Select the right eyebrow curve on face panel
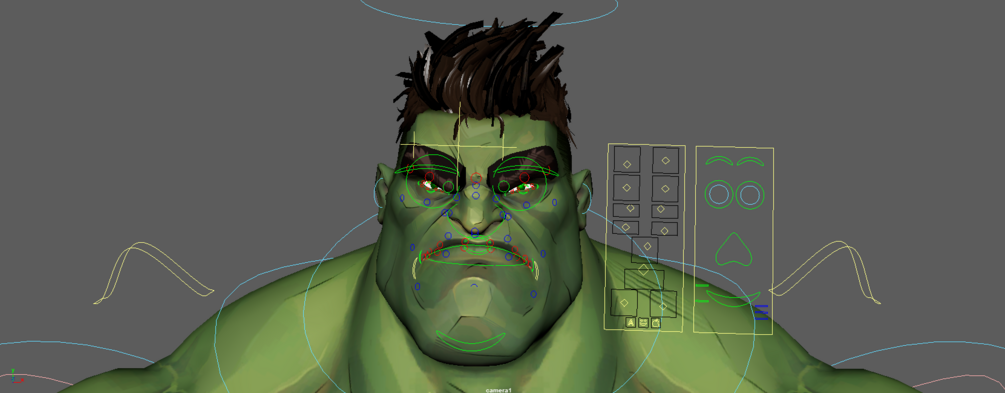This screenshot has height=393, width=1005. coord(750,160)
